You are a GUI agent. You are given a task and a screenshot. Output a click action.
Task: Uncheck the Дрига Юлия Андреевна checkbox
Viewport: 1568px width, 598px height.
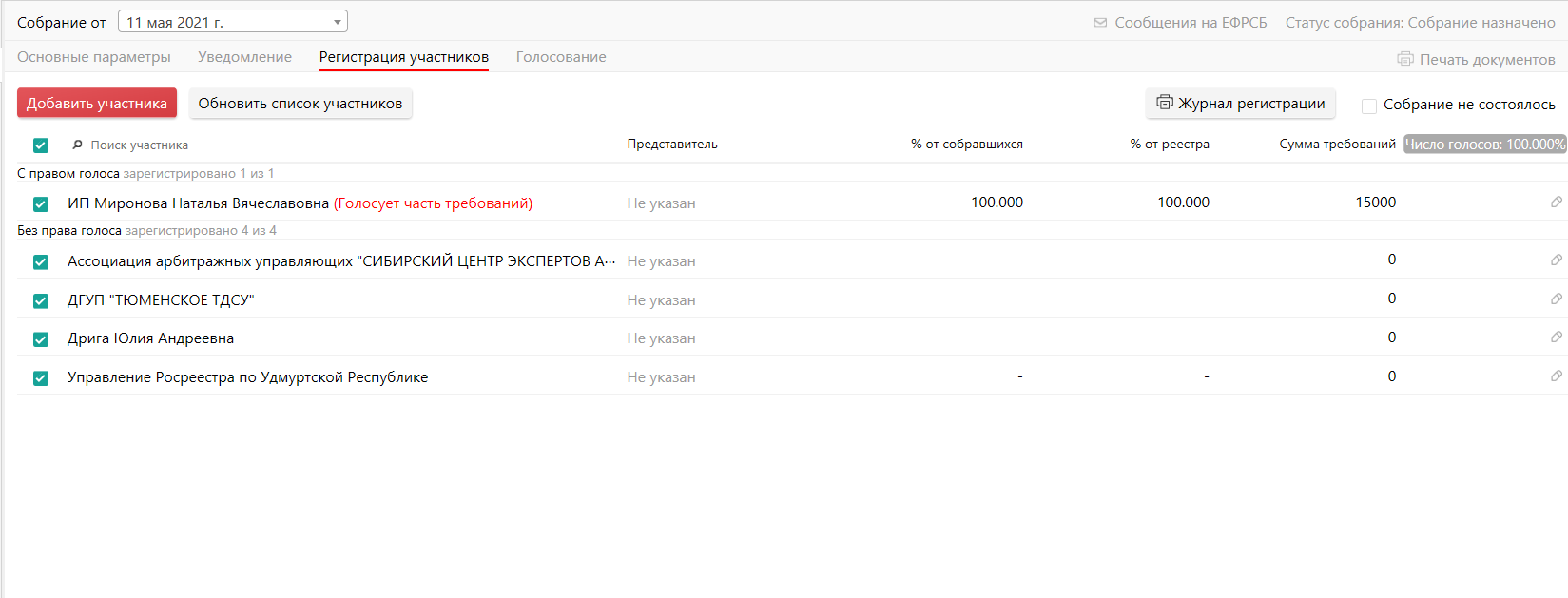[41, 339]
